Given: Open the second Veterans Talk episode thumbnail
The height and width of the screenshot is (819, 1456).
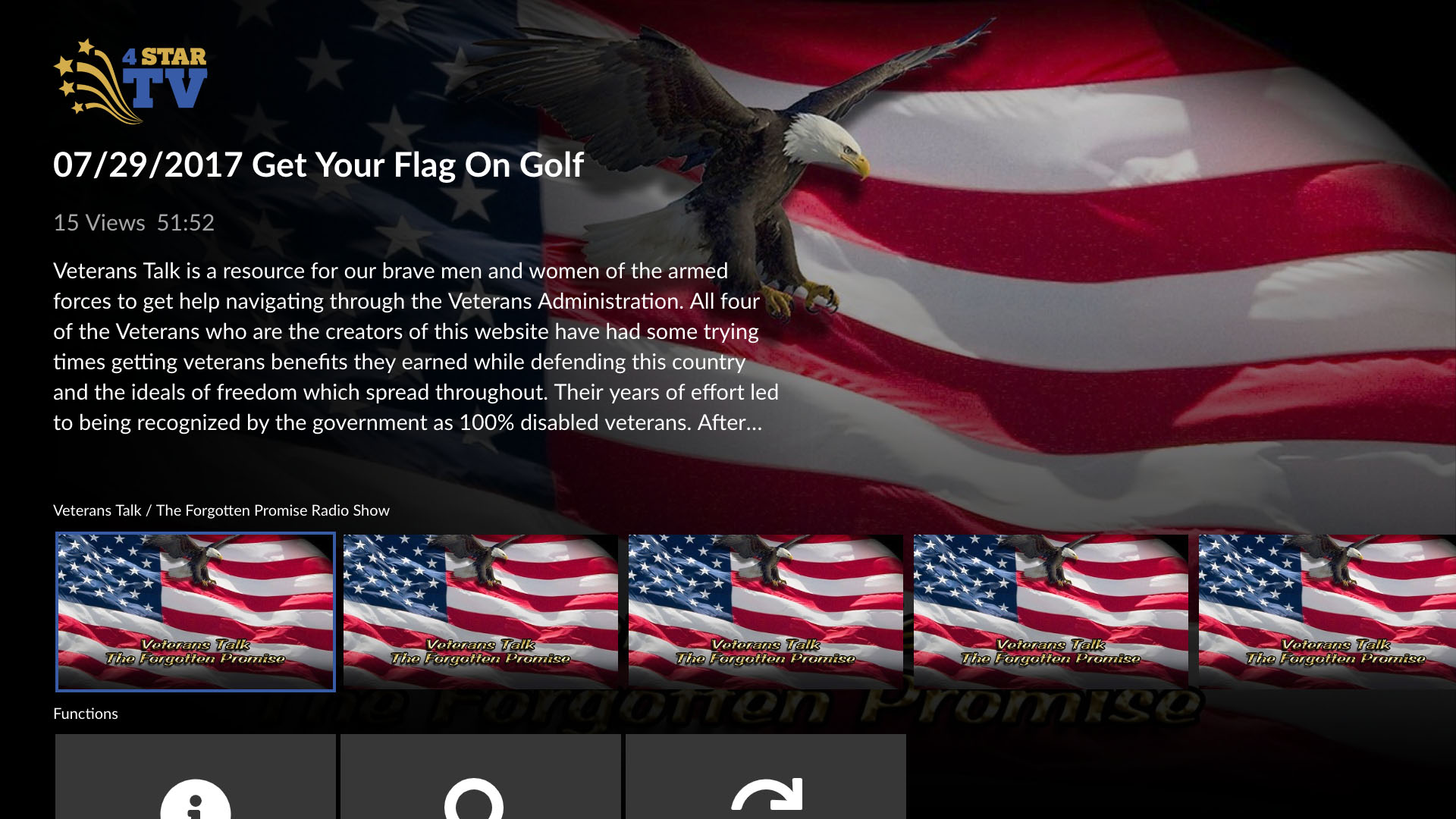Looking at the screenshot, I should [x=481, y=612].
